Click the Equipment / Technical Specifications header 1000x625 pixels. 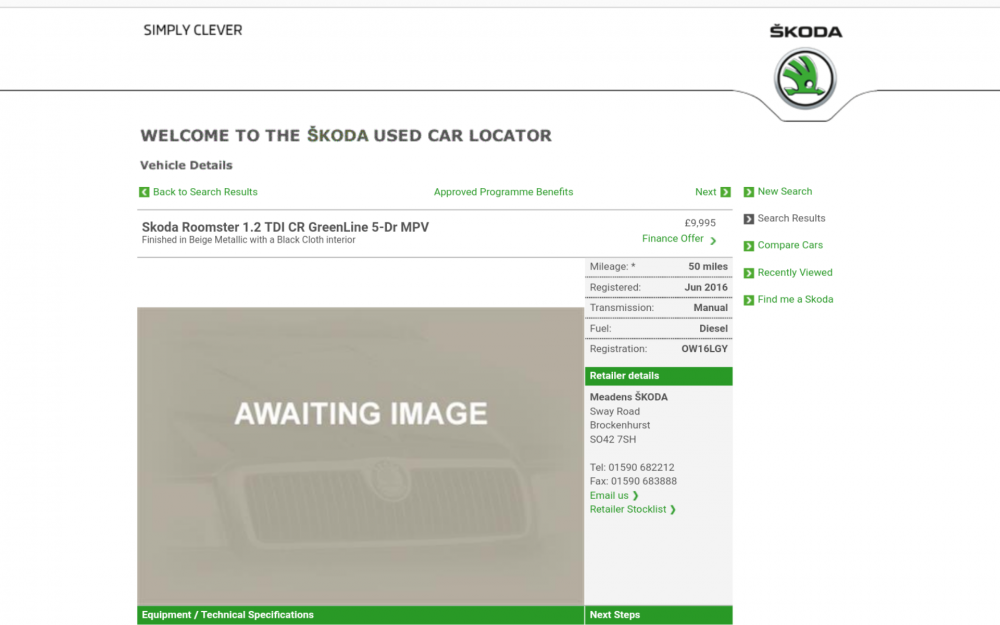pyautogui.click(x=360, y=615)
